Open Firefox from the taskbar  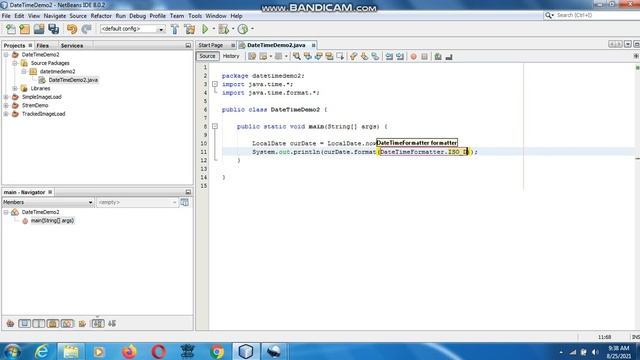click(x=129, y=351)
